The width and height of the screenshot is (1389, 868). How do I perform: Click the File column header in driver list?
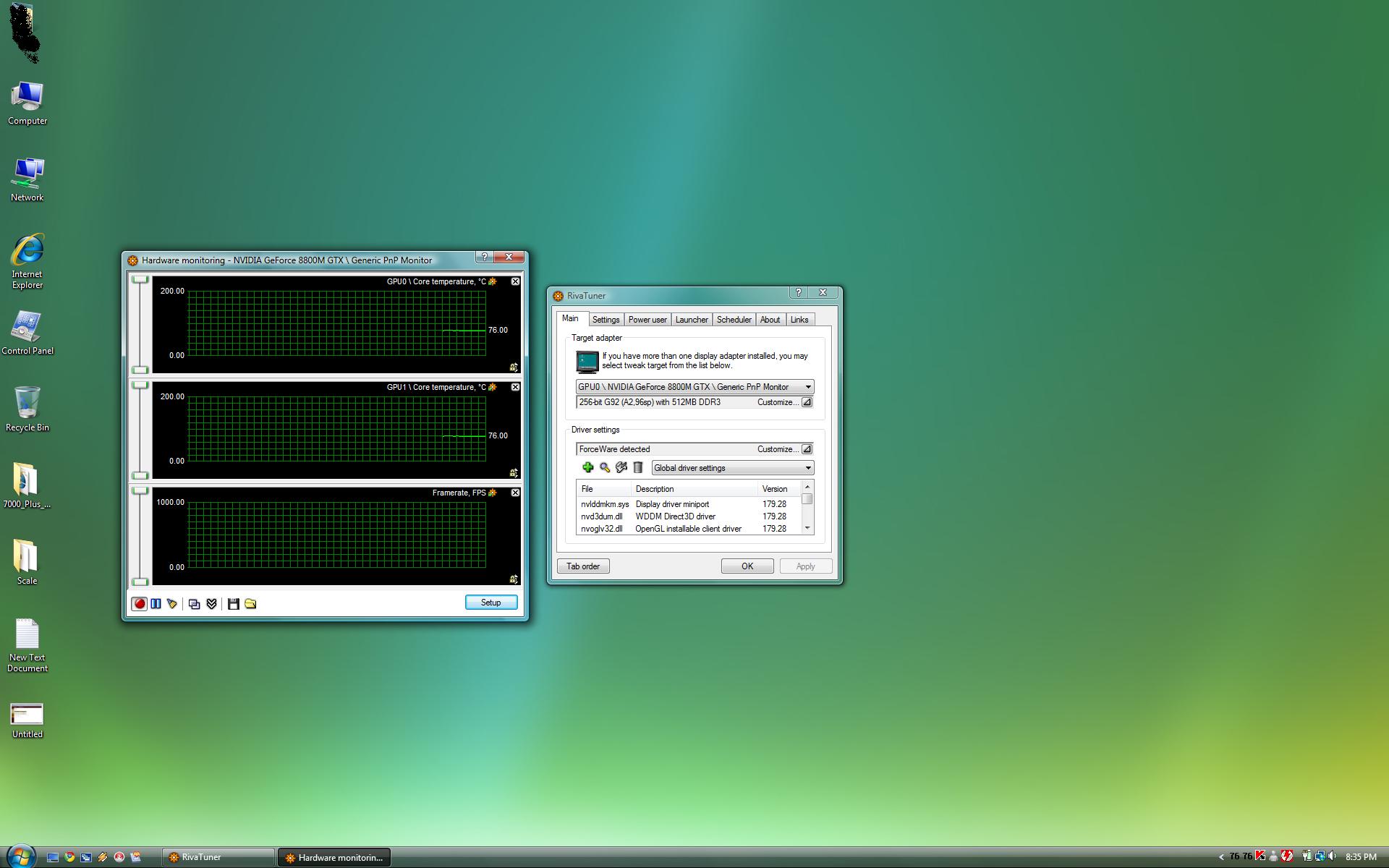604,489
